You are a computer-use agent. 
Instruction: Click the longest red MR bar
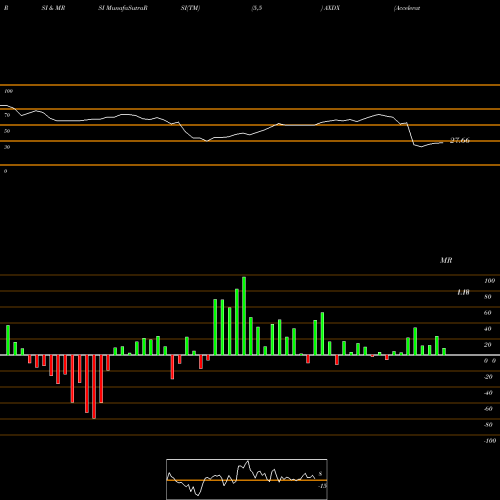pyautogui.click(x=94, y=387)
